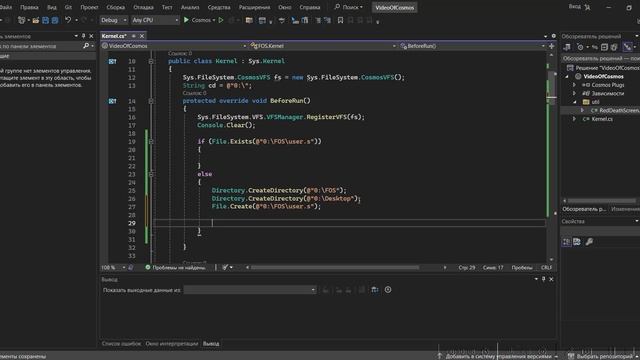Click the search magnifier in Toolbox panel
This screenshot has width=640, height=360.
point(86,46)
